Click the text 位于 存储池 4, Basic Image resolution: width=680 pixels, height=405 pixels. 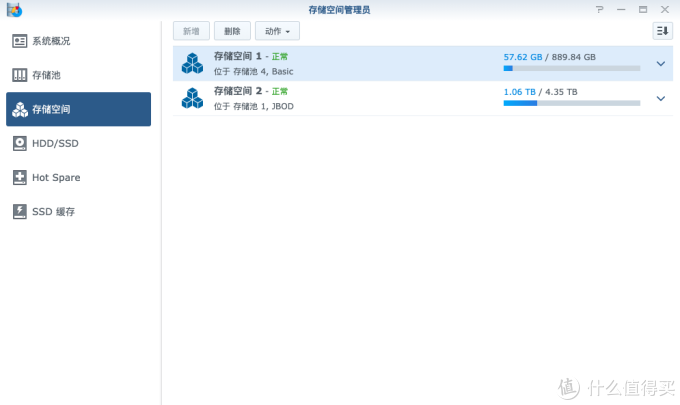tap(253, 72)
